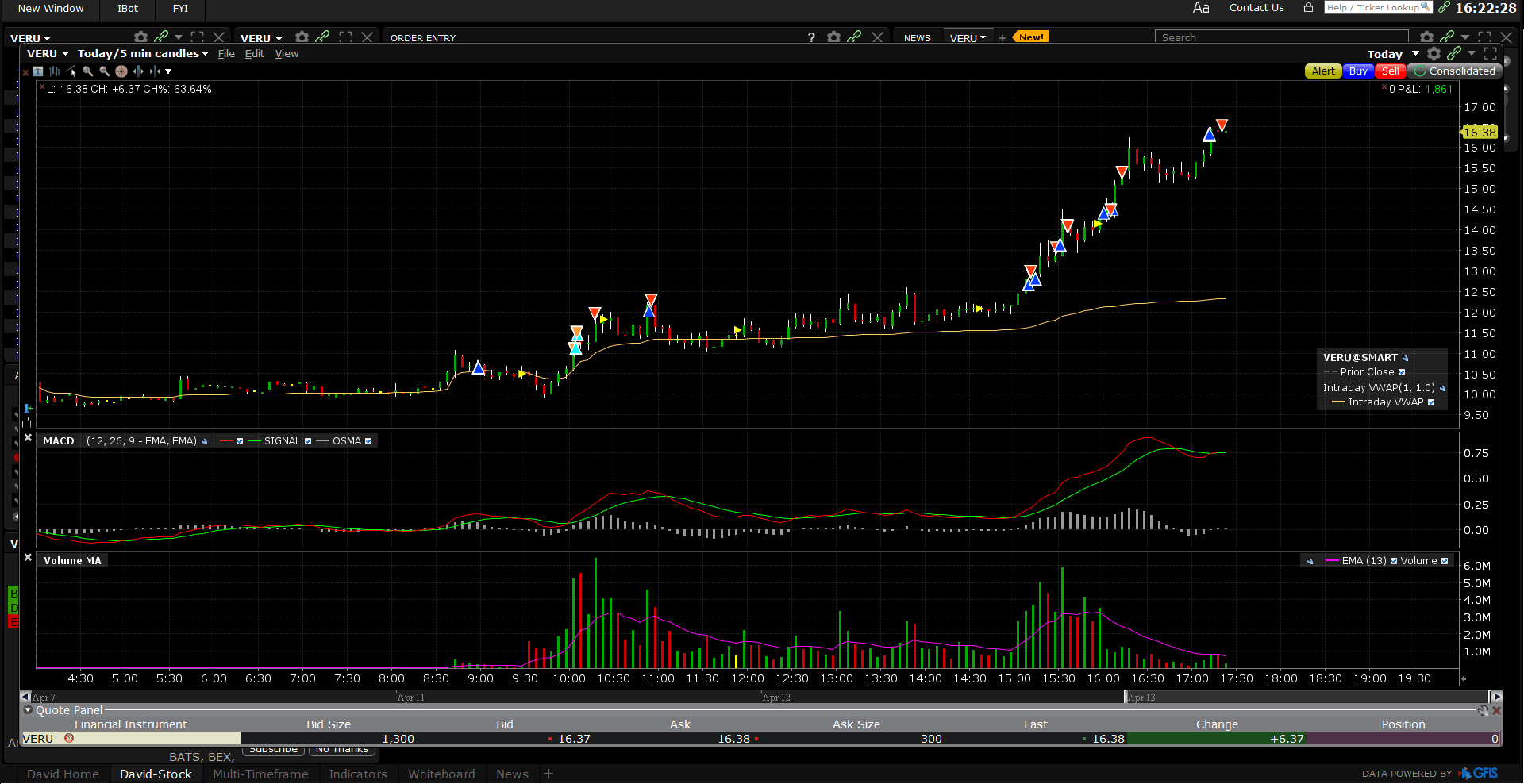The image size is (1524, 784).
Task: Click the crosshair tool in chart toolbar
Action: click(x=121, y=71)
